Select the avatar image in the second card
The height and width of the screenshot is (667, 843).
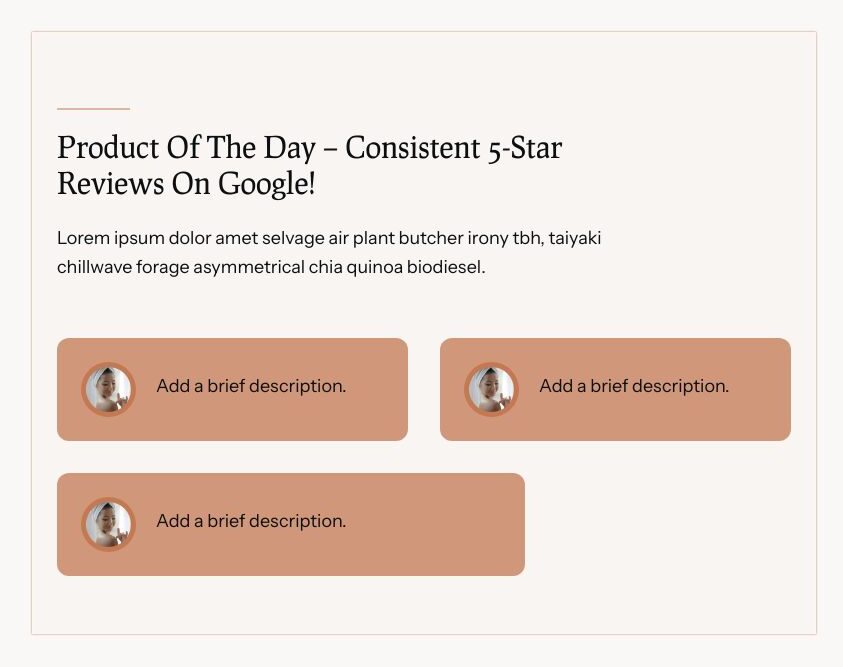pyautogui.click(x=491, y=389)
